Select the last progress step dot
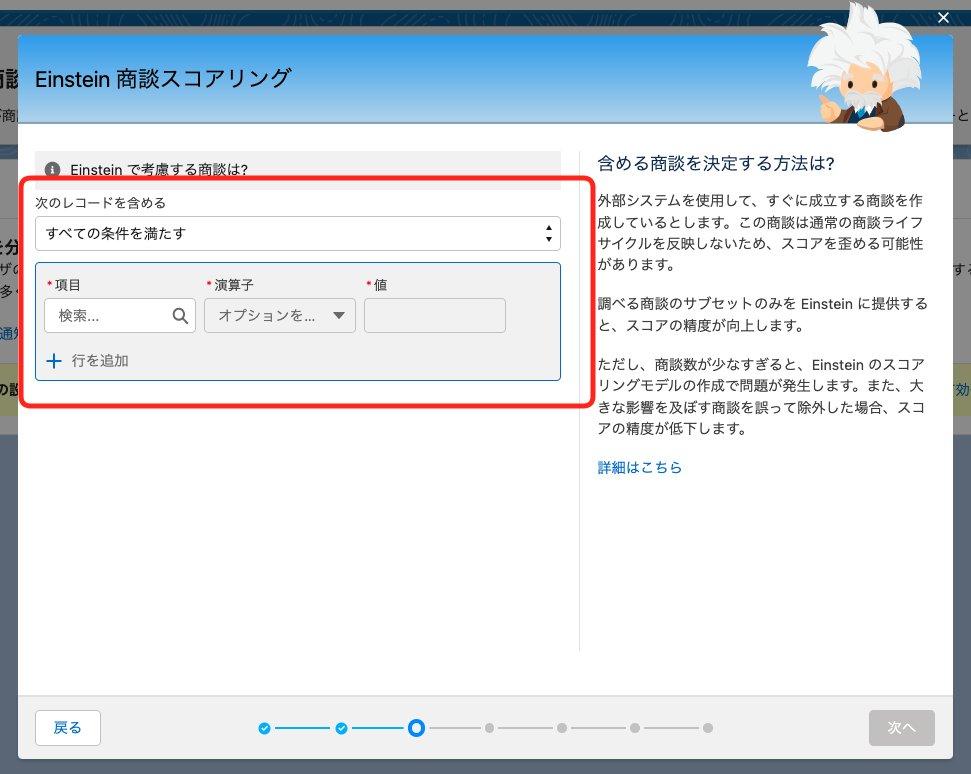This screenshot has width=971, height=774. (x=708, y=728)
